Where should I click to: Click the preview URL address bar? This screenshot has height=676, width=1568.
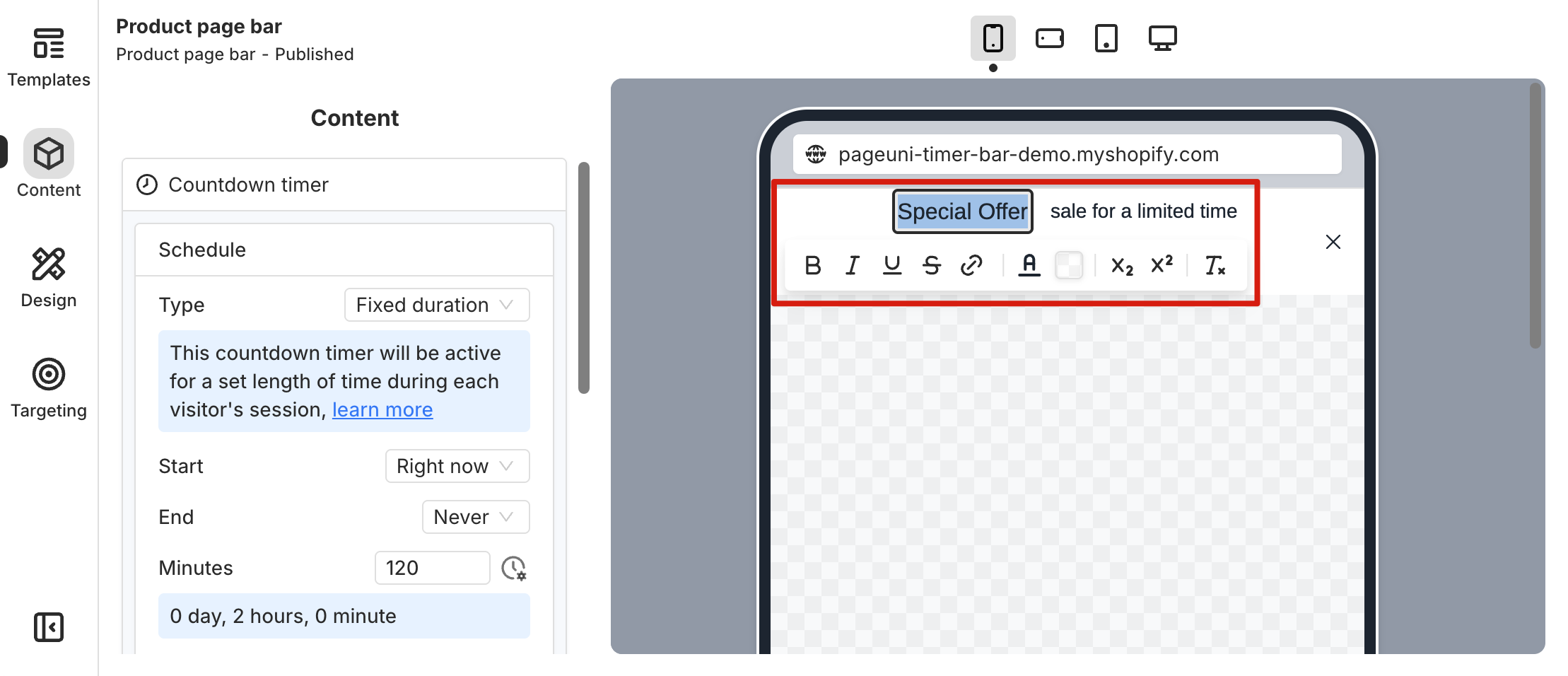click(x=1067, y=154)
